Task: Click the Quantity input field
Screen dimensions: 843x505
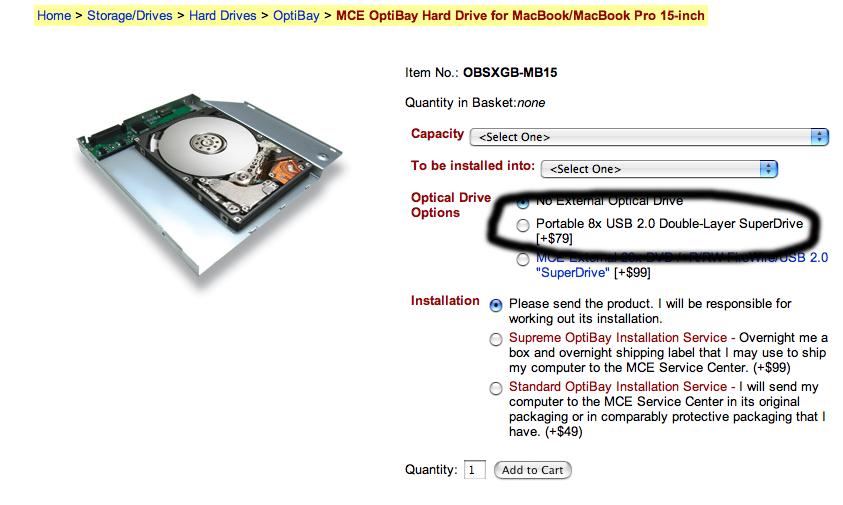Action: 475,470
